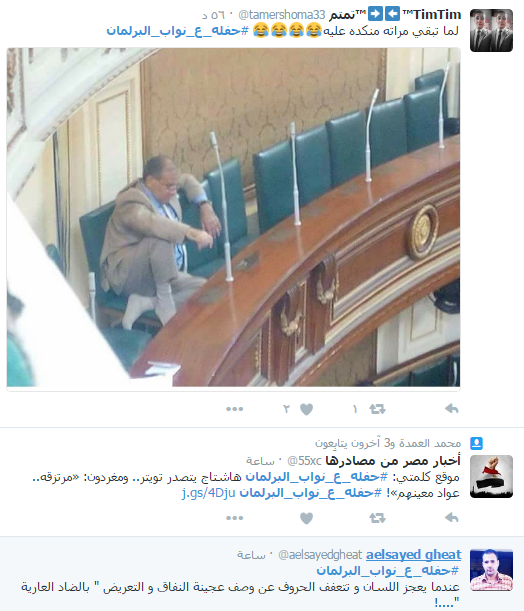Enlarge the parliament member photo
Image resolution: width=524 pixels, height=611 pixels.
coord(233,217)
